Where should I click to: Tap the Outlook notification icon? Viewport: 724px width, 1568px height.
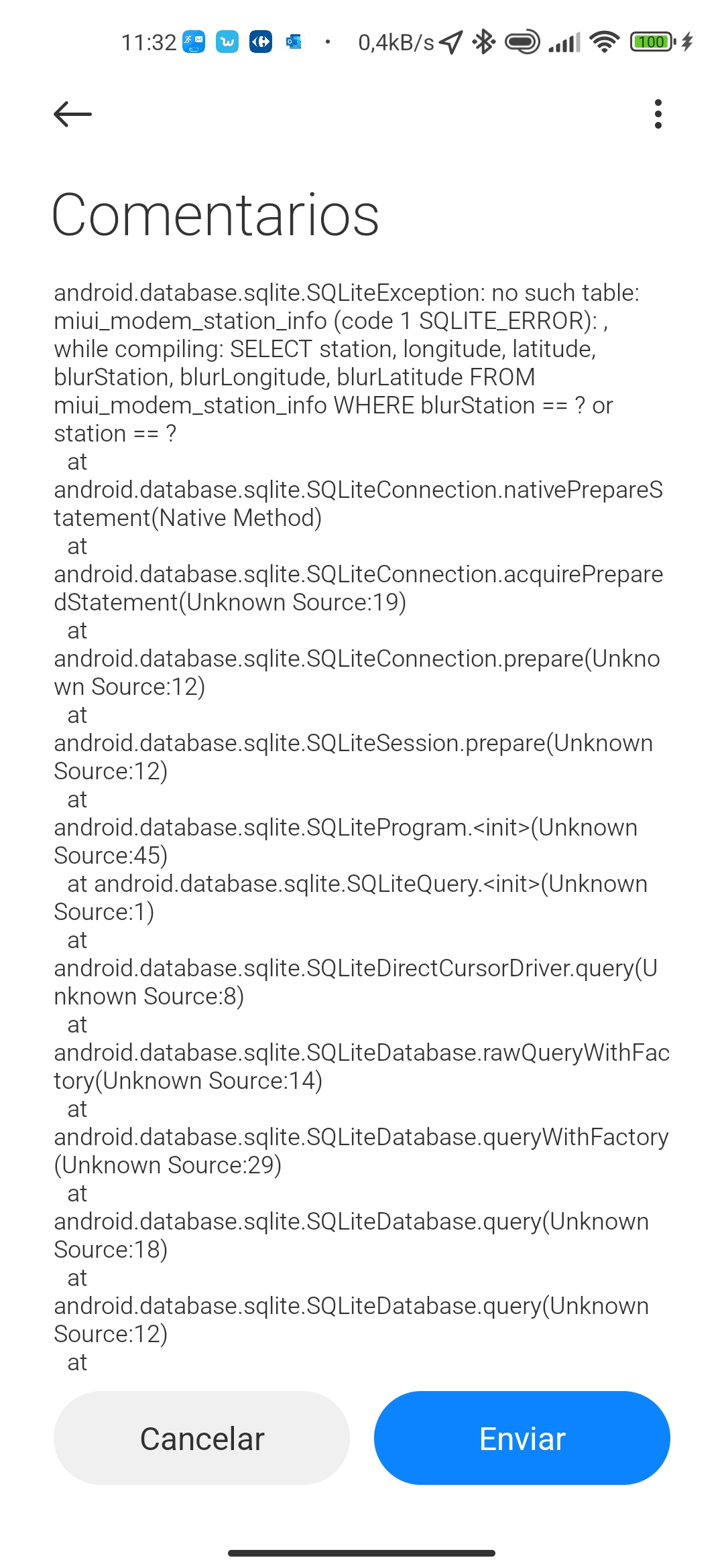coord(294,42)
